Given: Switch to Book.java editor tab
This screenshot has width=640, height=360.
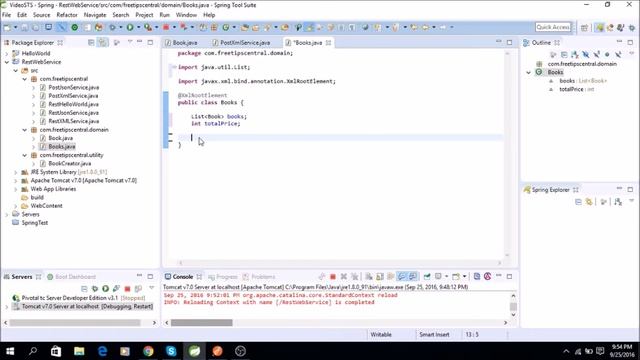Looking at the screenshot, I should pyautogui.click(x=182, y=42).
